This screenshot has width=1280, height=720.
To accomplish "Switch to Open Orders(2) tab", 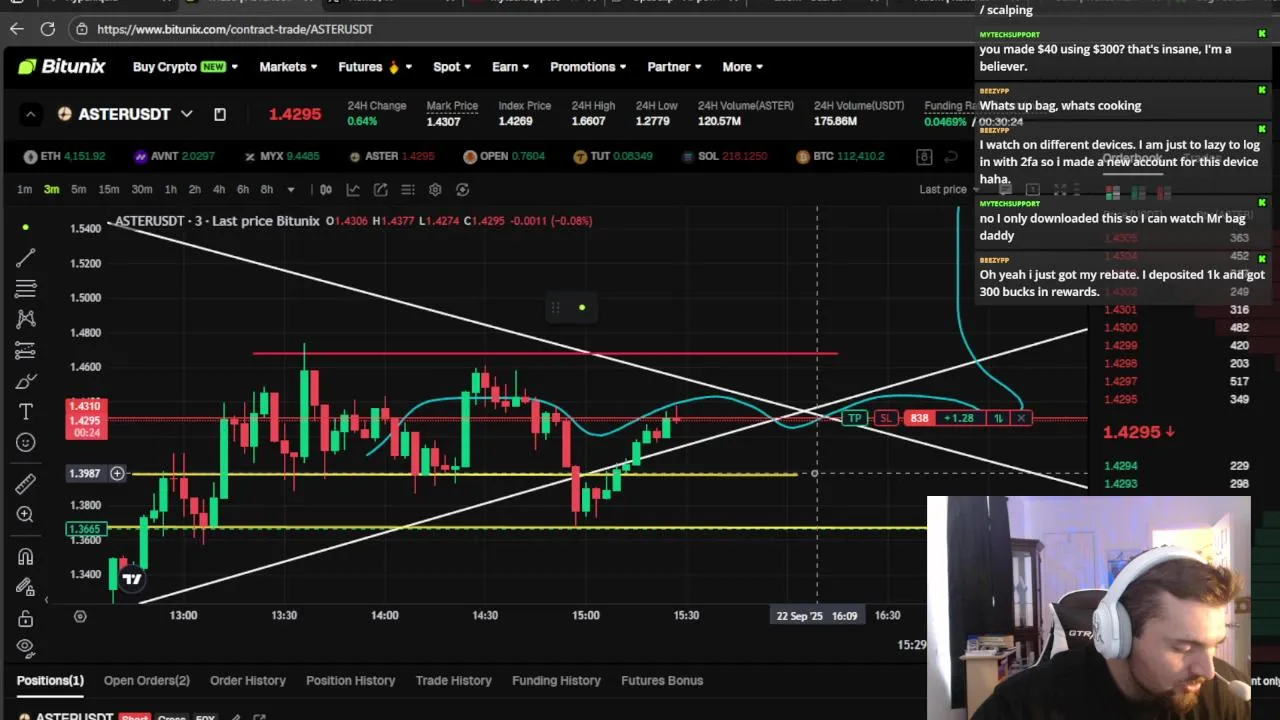I will click(x=146, y=680).
